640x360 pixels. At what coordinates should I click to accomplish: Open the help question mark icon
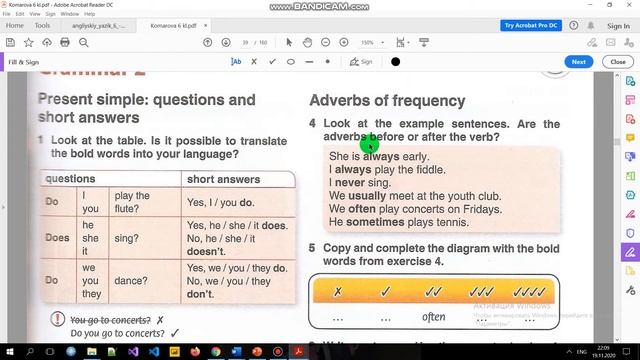573,25
